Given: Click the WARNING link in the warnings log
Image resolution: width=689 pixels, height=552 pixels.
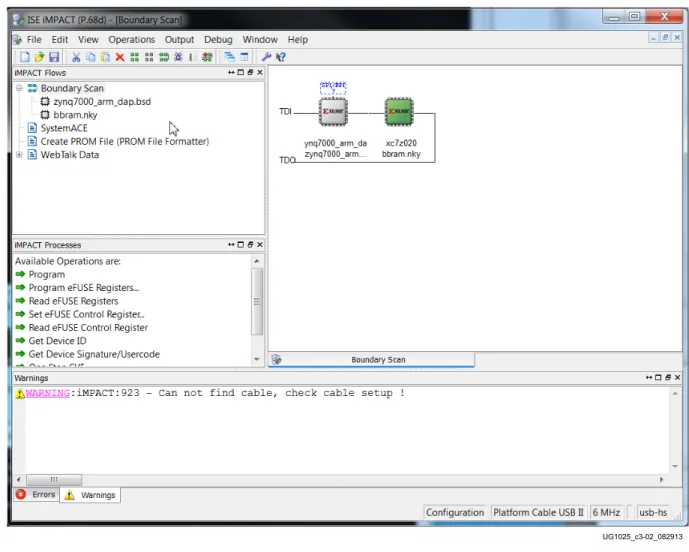Looking at the screenshot, I should (x=47, y=393).
